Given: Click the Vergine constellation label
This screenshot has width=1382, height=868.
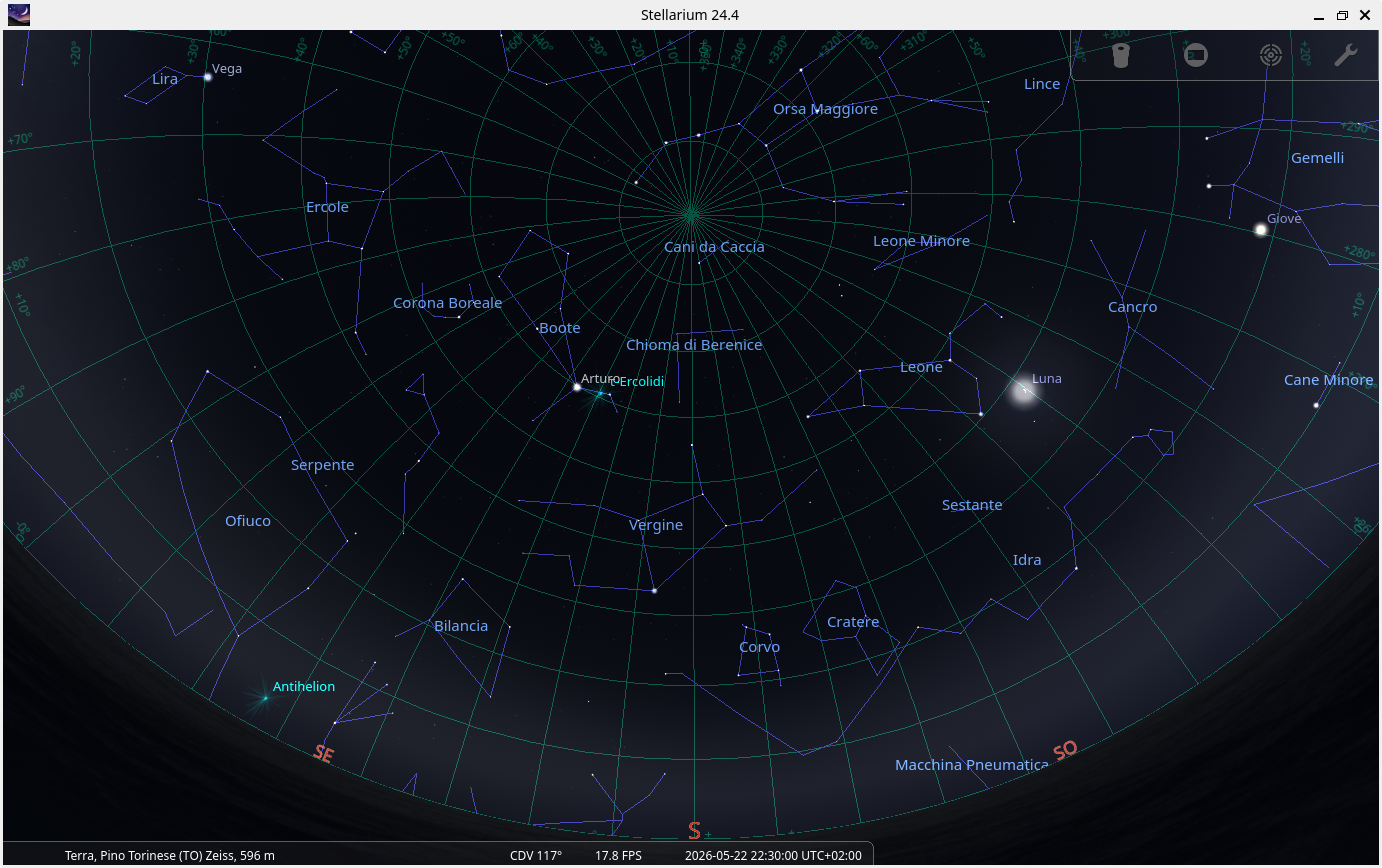Looking at the screenshot, I should tap(656, 525).
